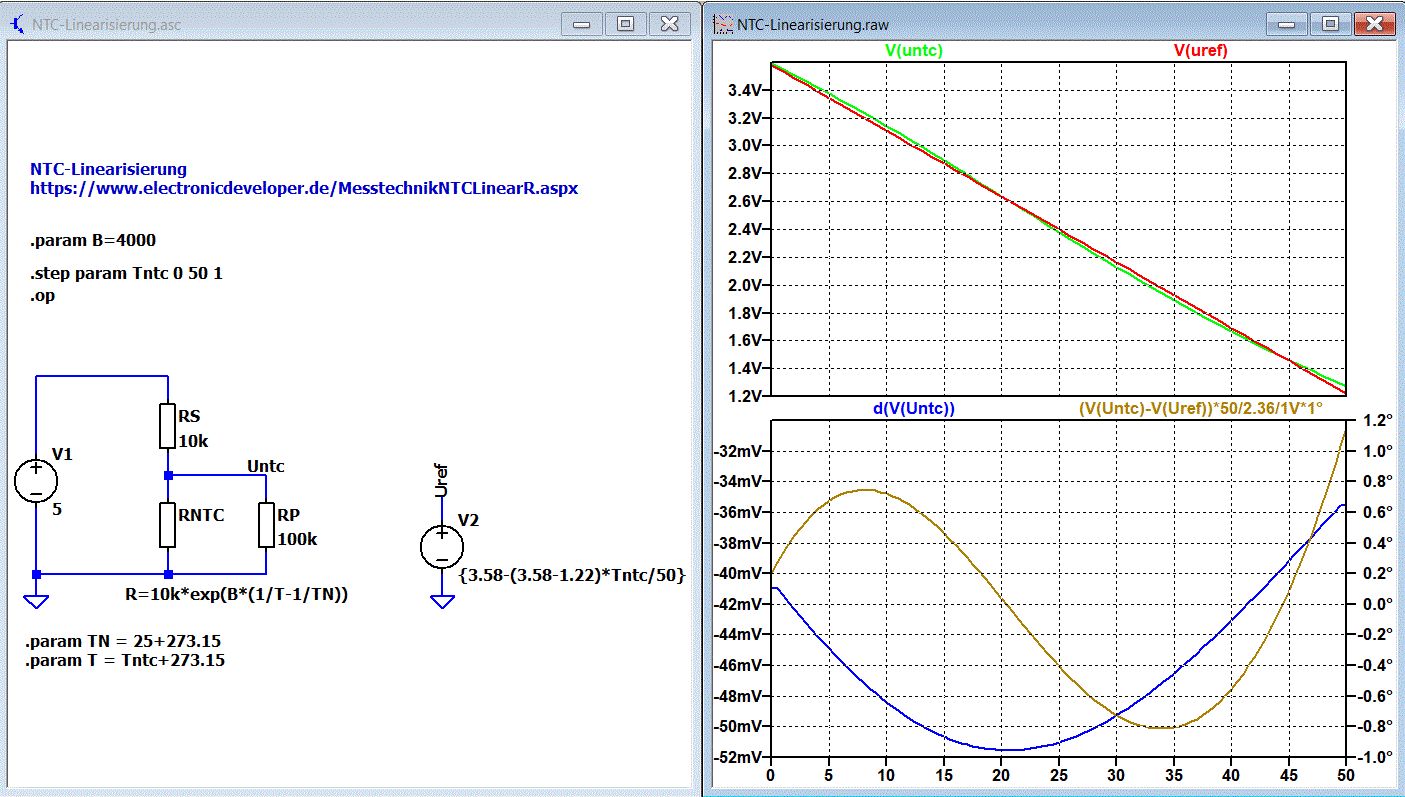The width and height of the screenshot is (1405, 797).
Task: Click the RS resistor symbol
Action: click(168, 426)
